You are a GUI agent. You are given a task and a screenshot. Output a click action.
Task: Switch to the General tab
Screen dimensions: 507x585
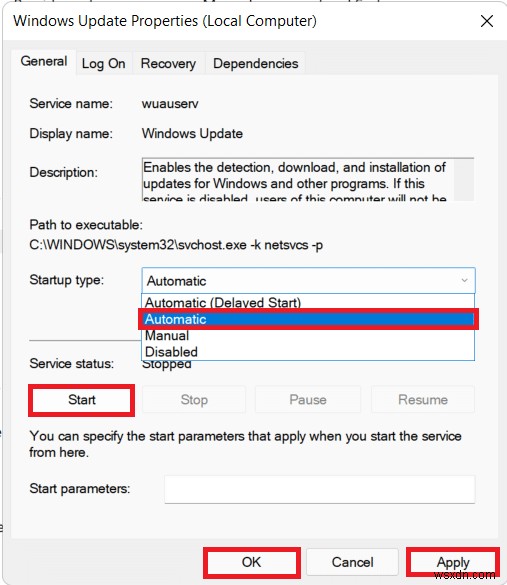coord(44,62)
